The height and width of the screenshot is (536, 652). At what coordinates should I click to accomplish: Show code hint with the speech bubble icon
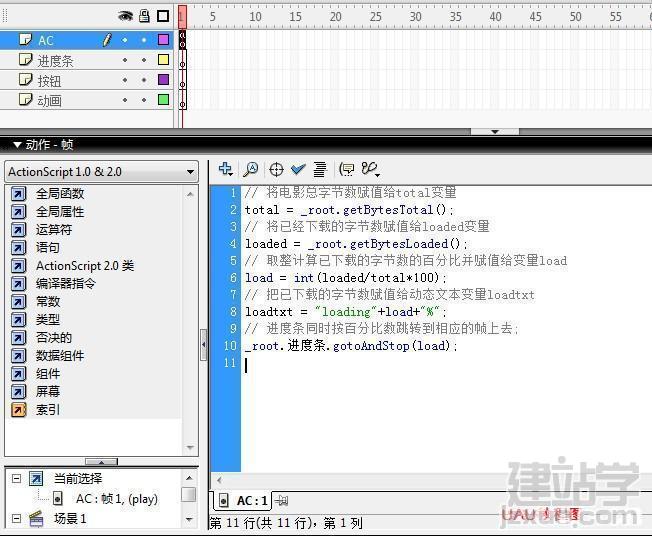click(x=346, y=169)
